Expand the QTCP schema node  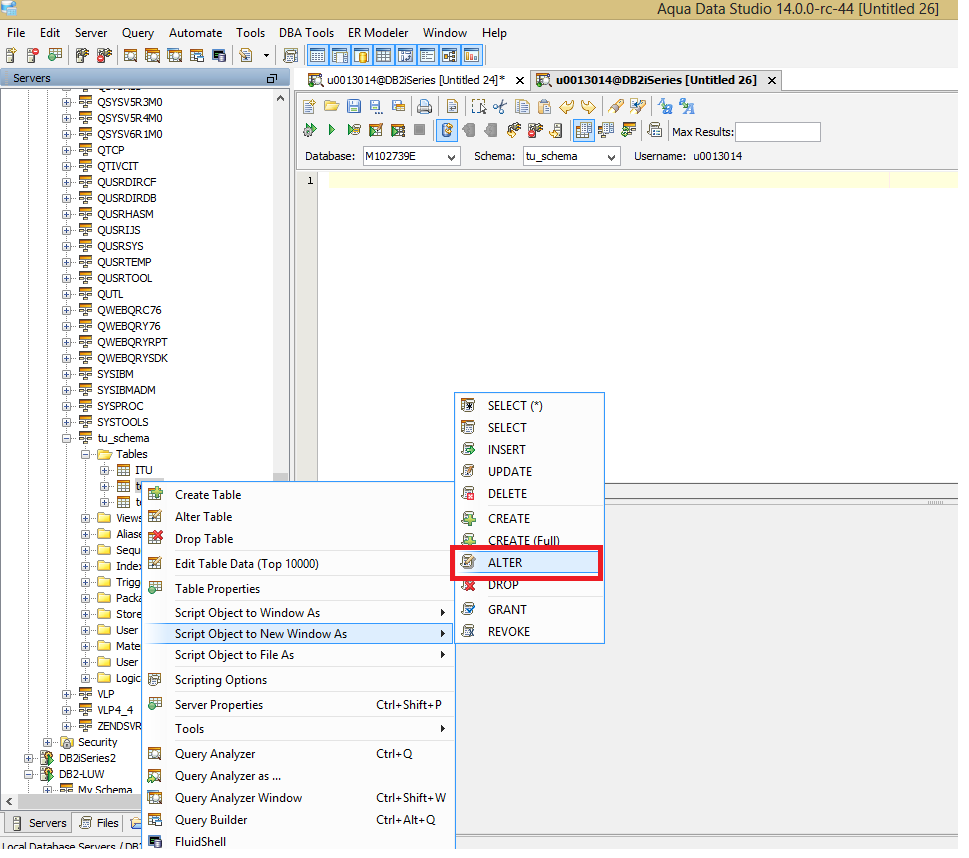pos(66,150)
